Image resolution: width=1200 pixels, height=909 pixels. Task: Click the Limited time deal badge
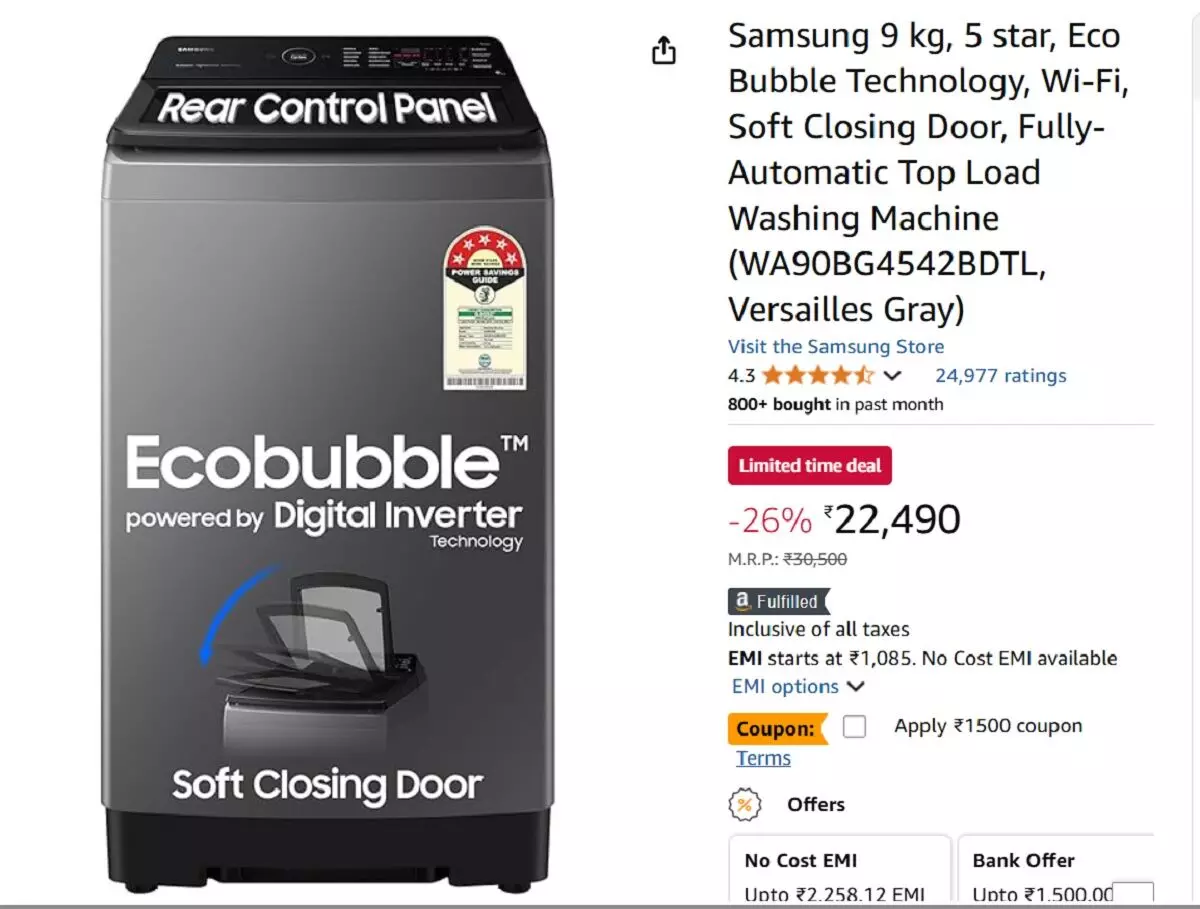(x=810, y=465)
